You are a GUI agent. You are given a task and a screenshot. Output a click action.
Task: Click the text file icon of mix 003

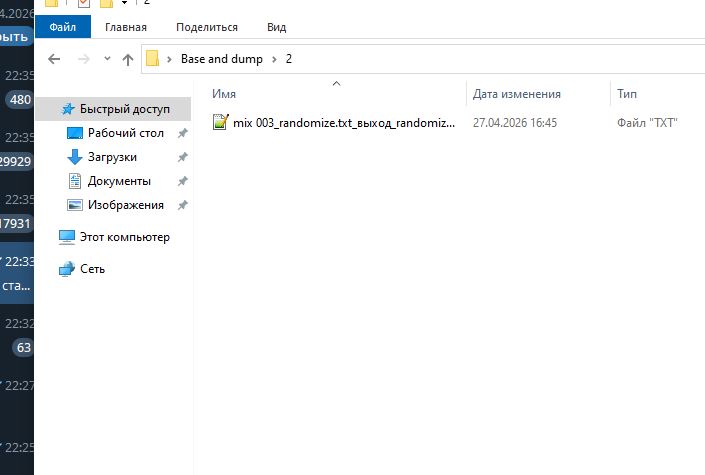point(220,122)
